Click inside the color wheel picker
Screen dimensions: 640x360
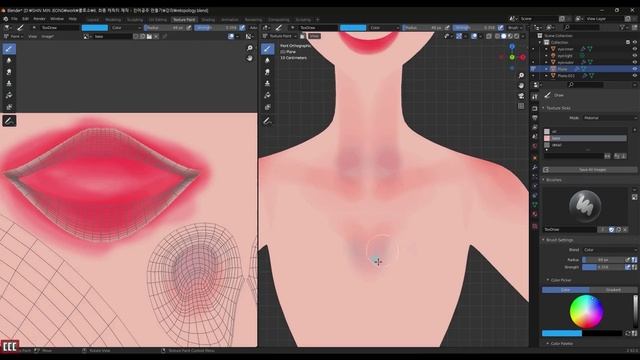(586, 312)
